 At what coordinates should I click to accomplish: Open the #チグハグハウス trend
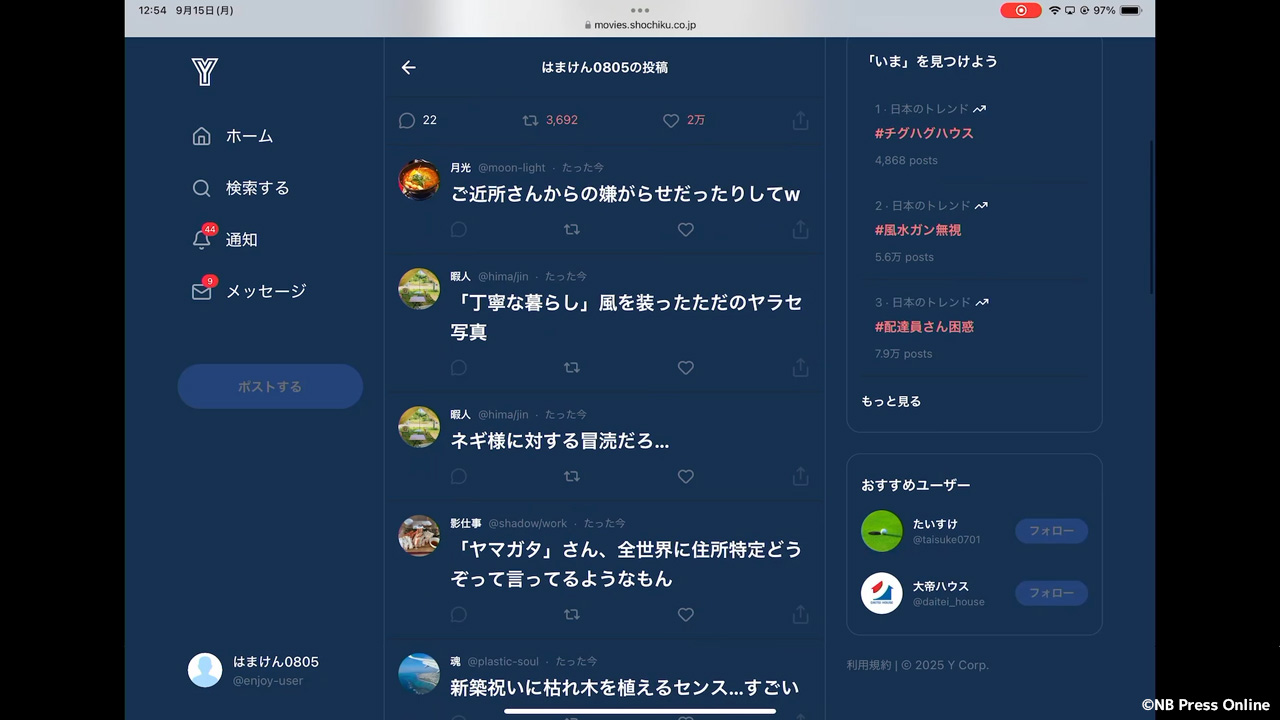[924, 133]
